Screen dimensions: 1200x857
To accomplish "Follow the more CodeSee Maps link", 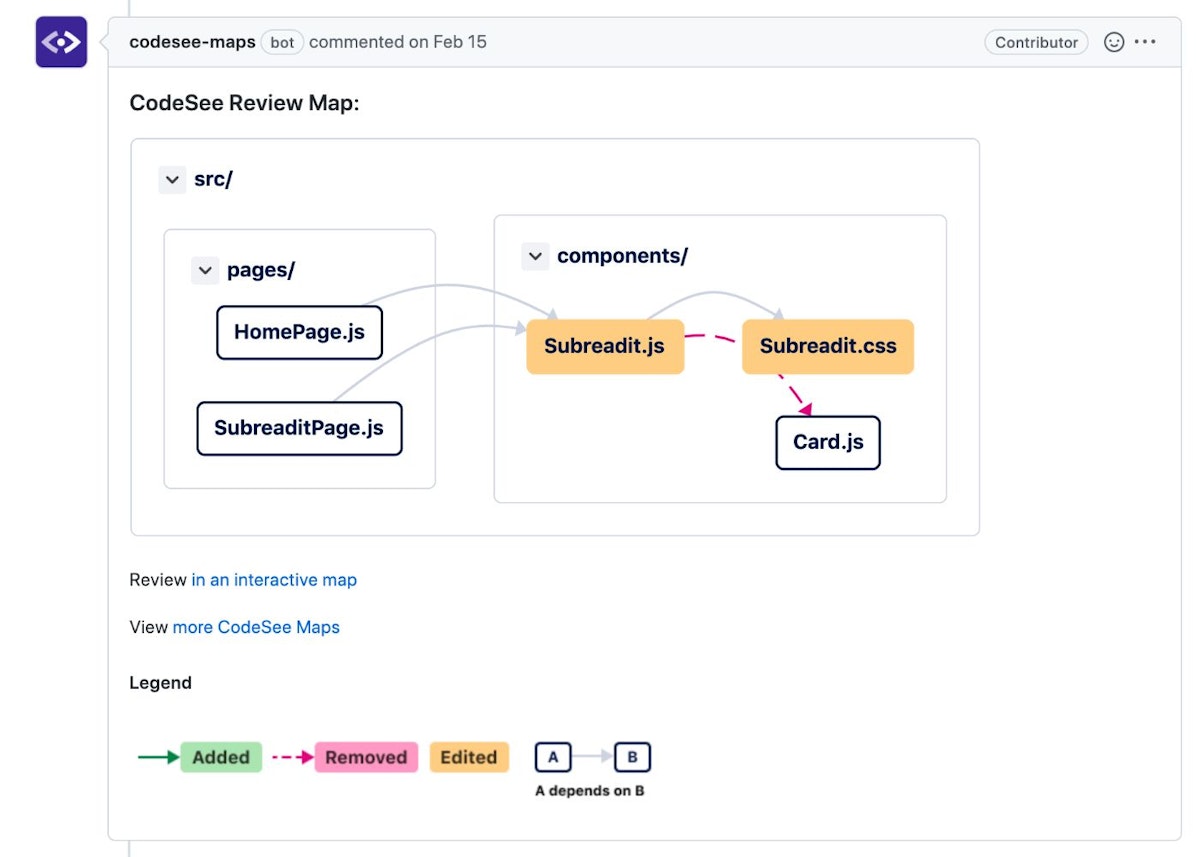I will click(256, 628).
